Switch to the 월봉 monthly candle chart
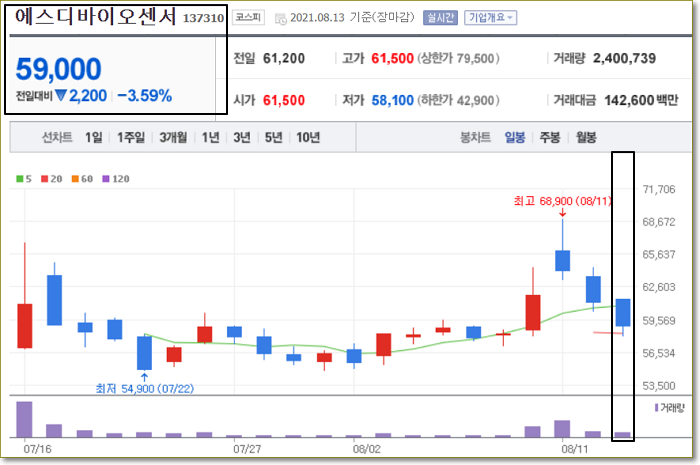The image size is (700, 465). click(x=586, y=137)
